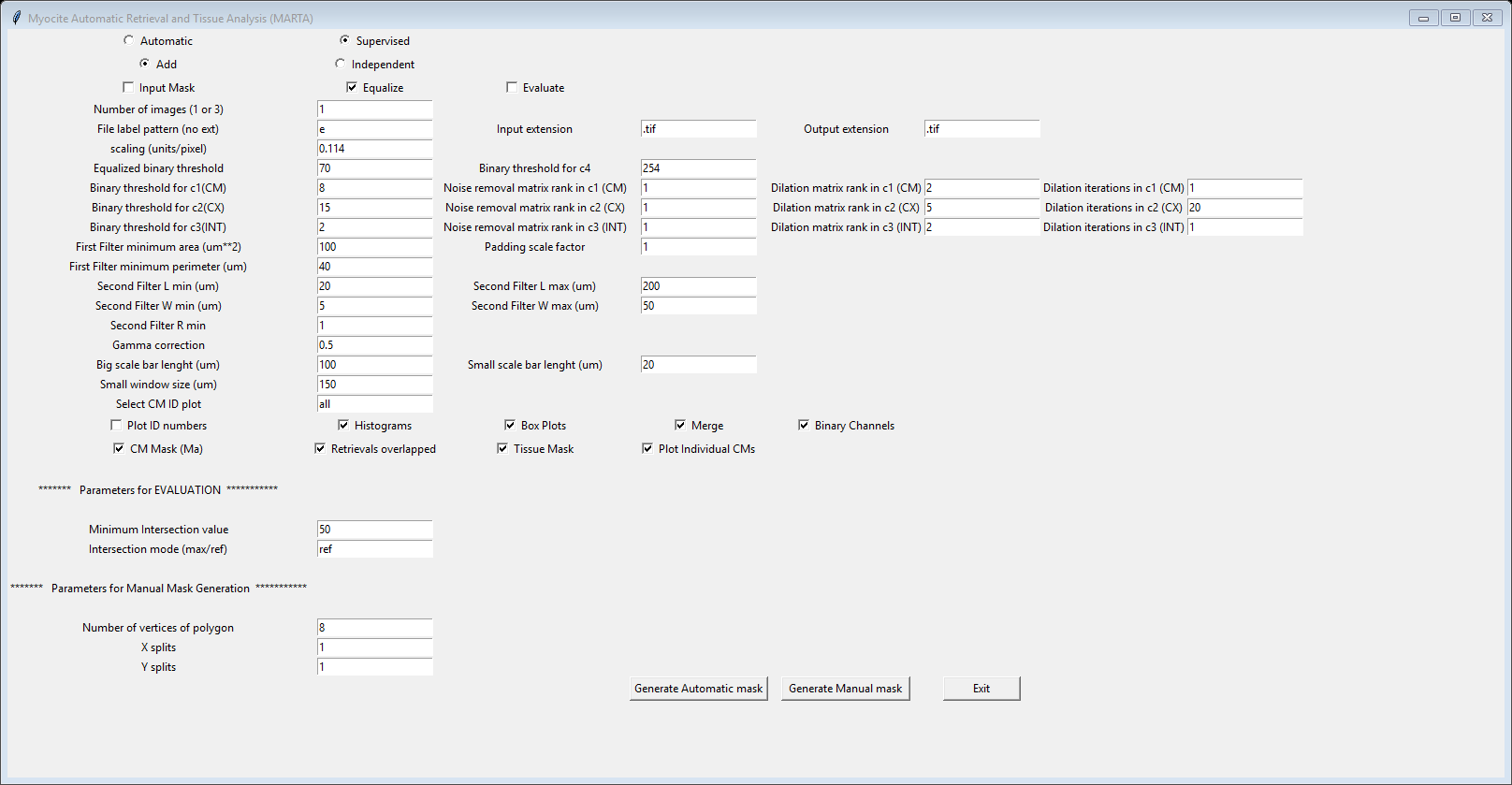Enable Plot ID numbers checkbox
1512x785 pixels.
116,425
